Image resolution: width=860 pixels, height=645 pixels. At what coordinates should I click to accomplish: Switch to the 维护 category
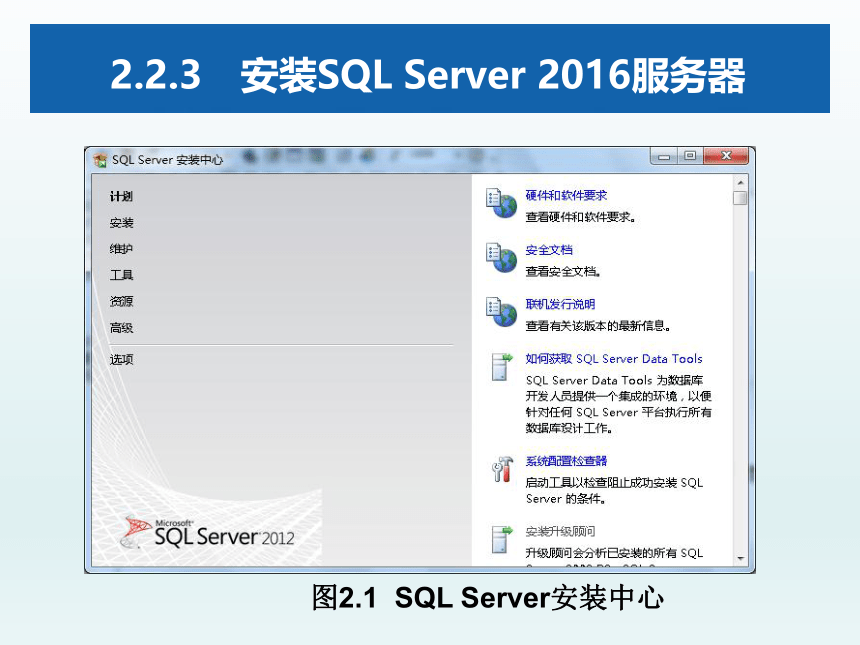(x=121, y=249)
